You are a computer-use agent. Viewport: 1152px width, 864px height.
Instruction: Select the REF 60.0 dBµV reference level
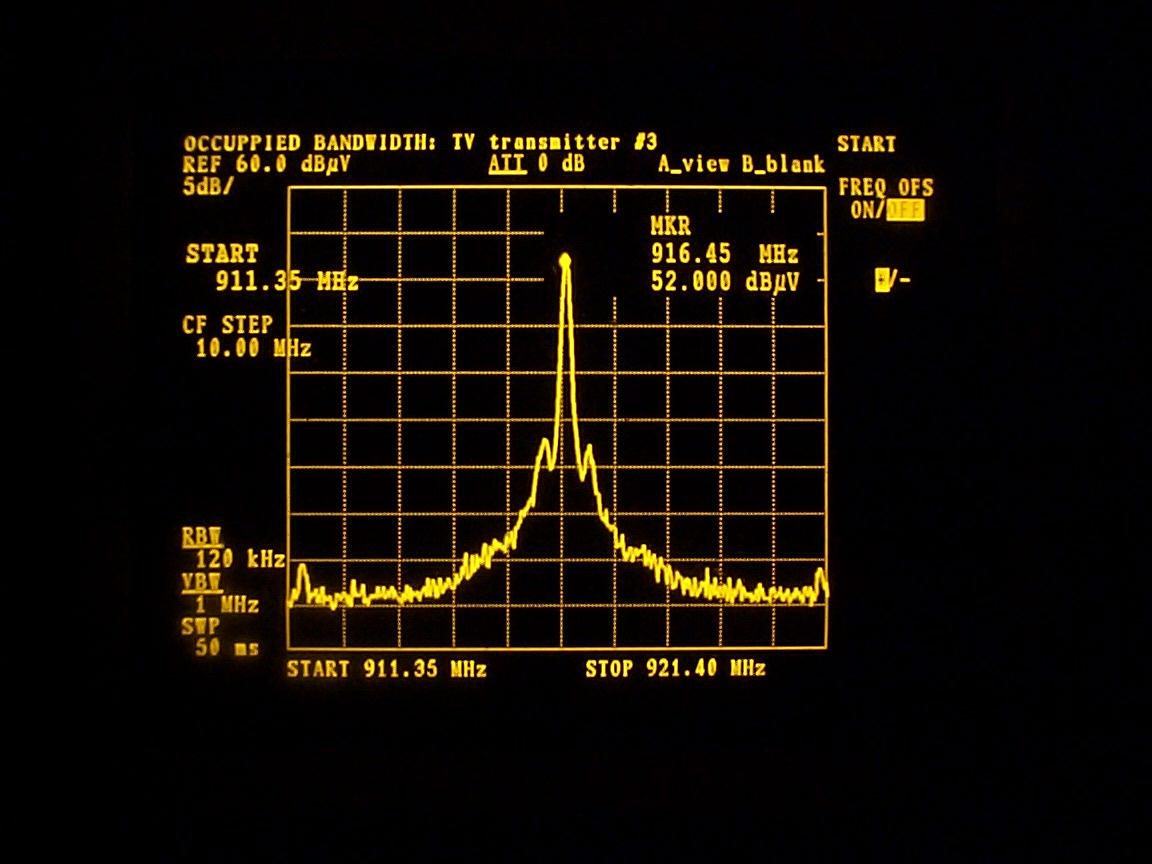point(267,165)
